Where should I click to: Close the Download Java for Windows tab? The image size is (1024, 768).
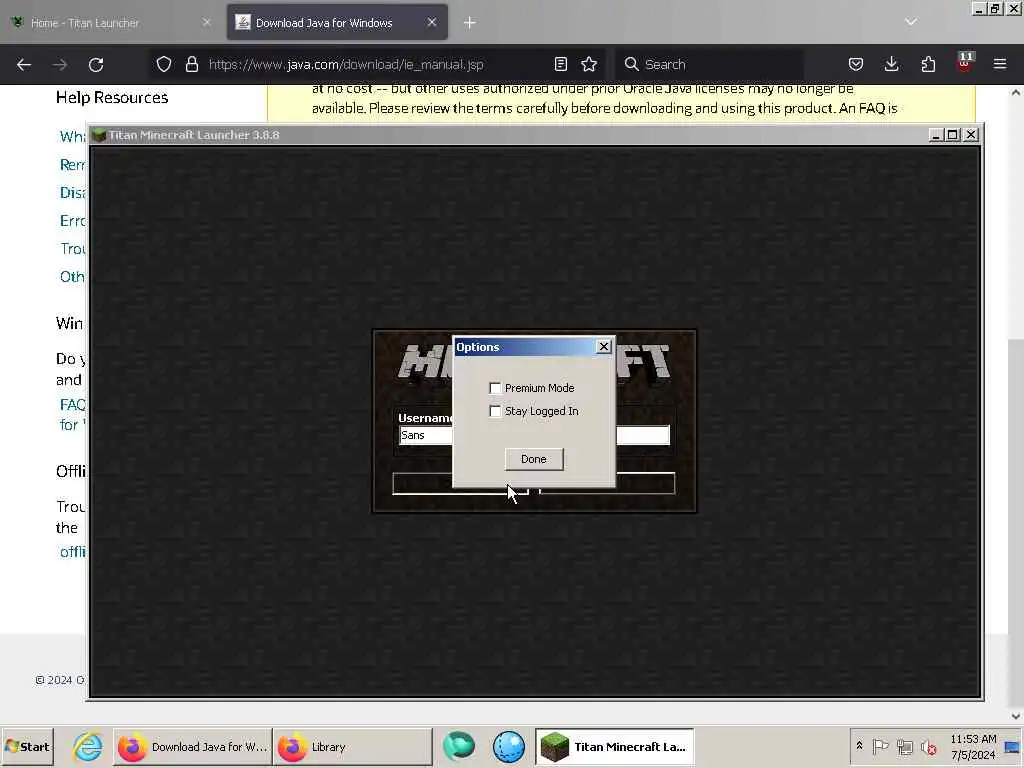(432, 22)
